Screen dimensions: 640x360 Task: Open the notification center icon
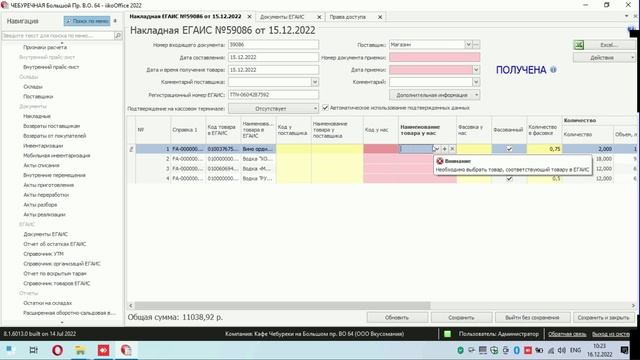pos(624,350)
